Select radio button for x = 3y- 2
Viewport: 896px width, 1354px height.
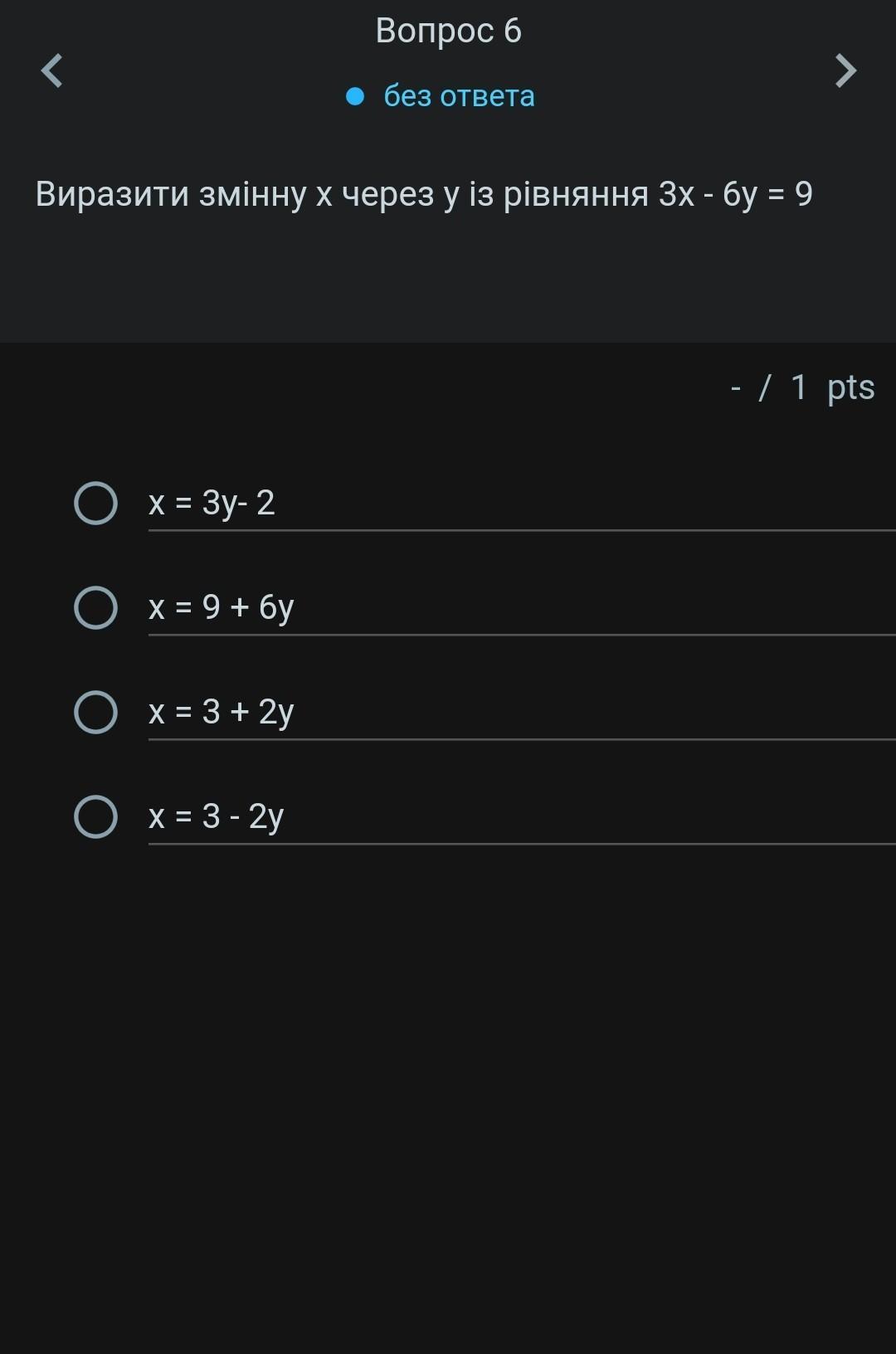pyautogui.click(x=95, y=503)
